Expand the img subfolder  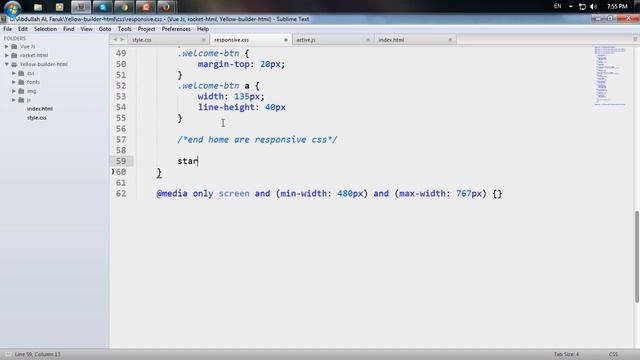click(x=13, y=91)
